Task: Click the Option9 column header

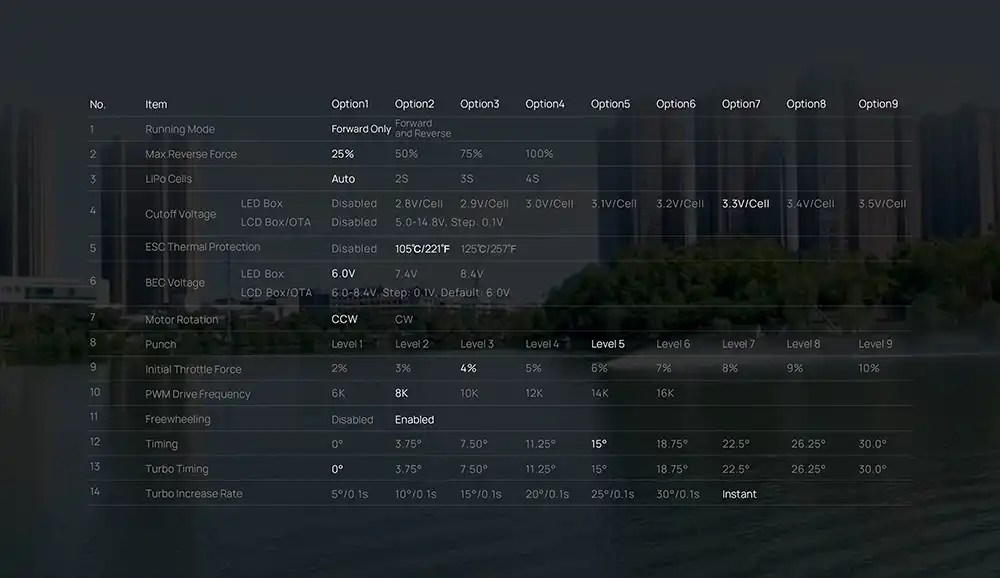Action: pos(878,104)
